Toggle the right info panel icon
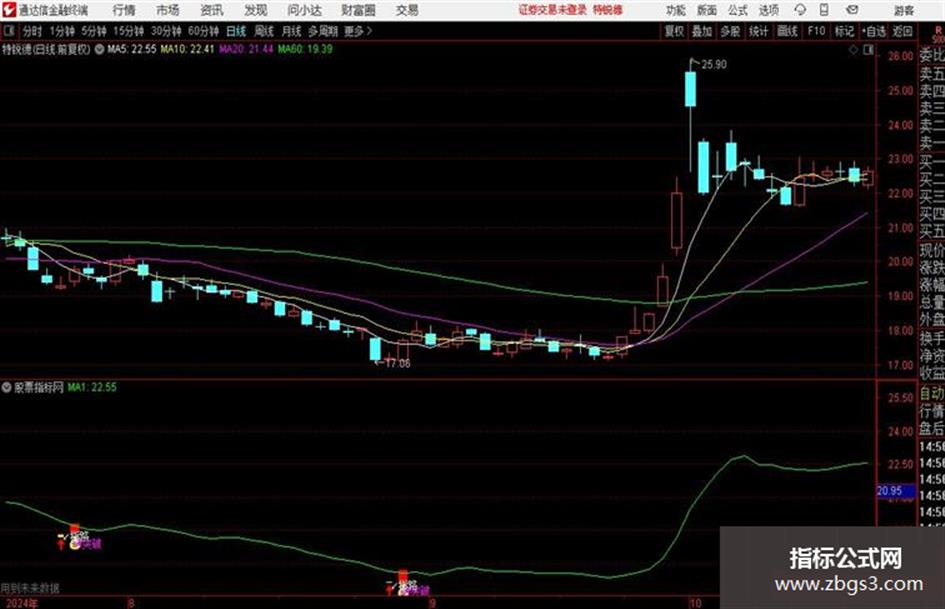This screenshot has height=609, width=945. point(868,50)
